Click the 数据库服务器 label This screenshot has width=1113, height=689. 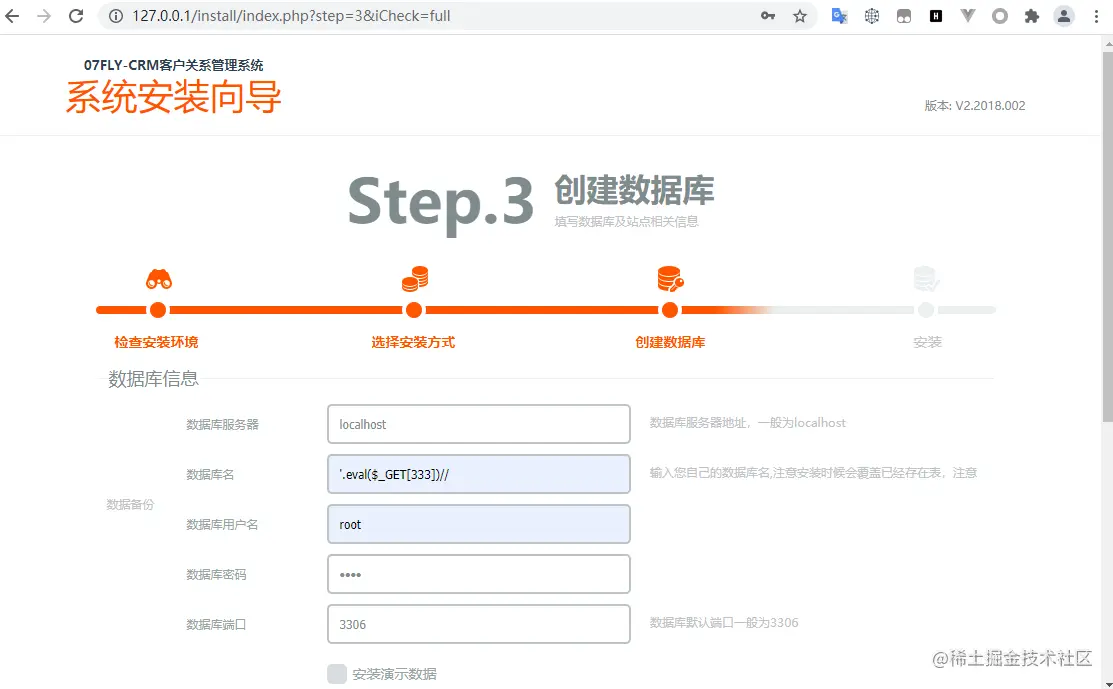tap(222, 424)
